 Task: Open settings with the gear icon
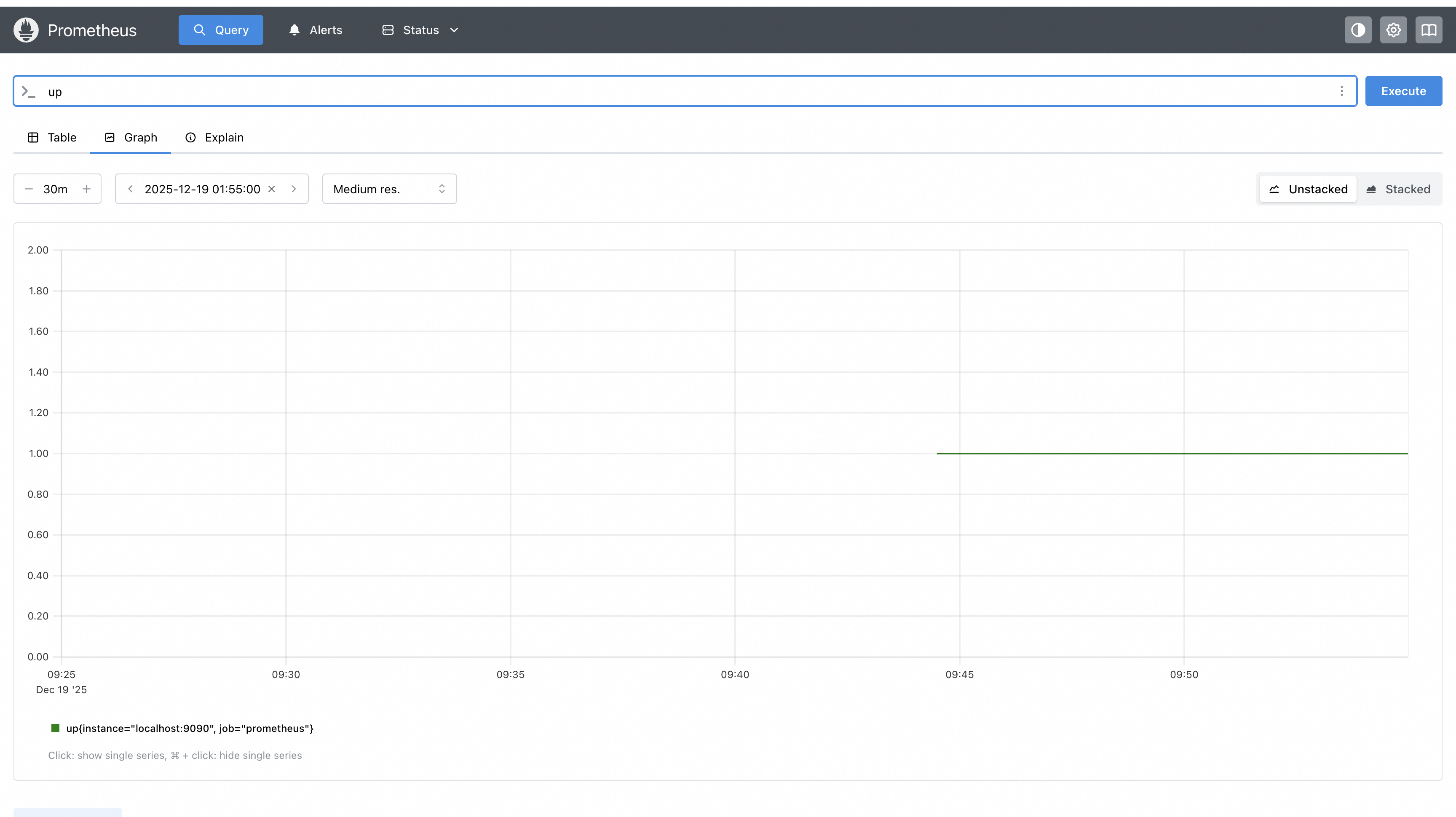pyautogui.click(x=1393, y=30)
